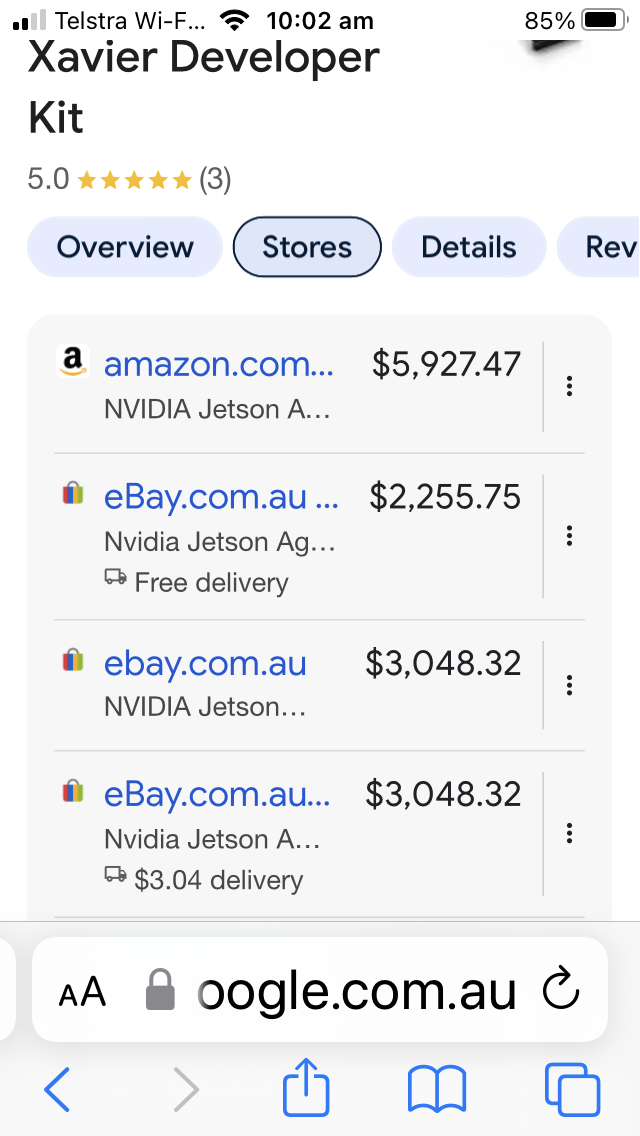
Task: Tap Safari's back arrow button
Action: 57,1088
